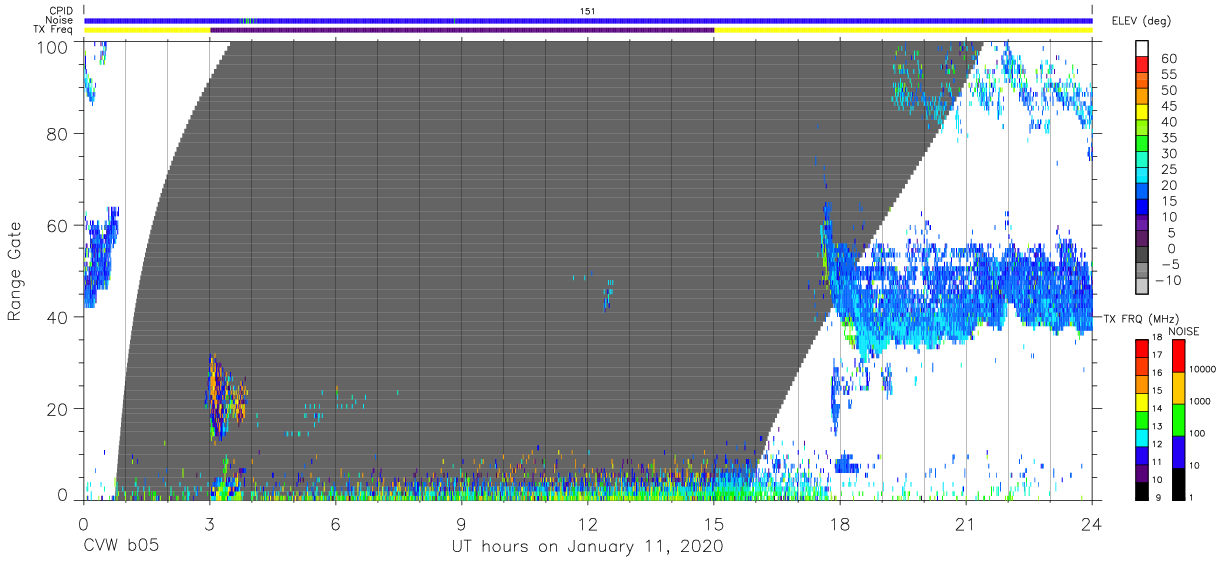Click x-axis tick label 9
This screenshot has height=567, width=1228.
click(x=461, y=524)
